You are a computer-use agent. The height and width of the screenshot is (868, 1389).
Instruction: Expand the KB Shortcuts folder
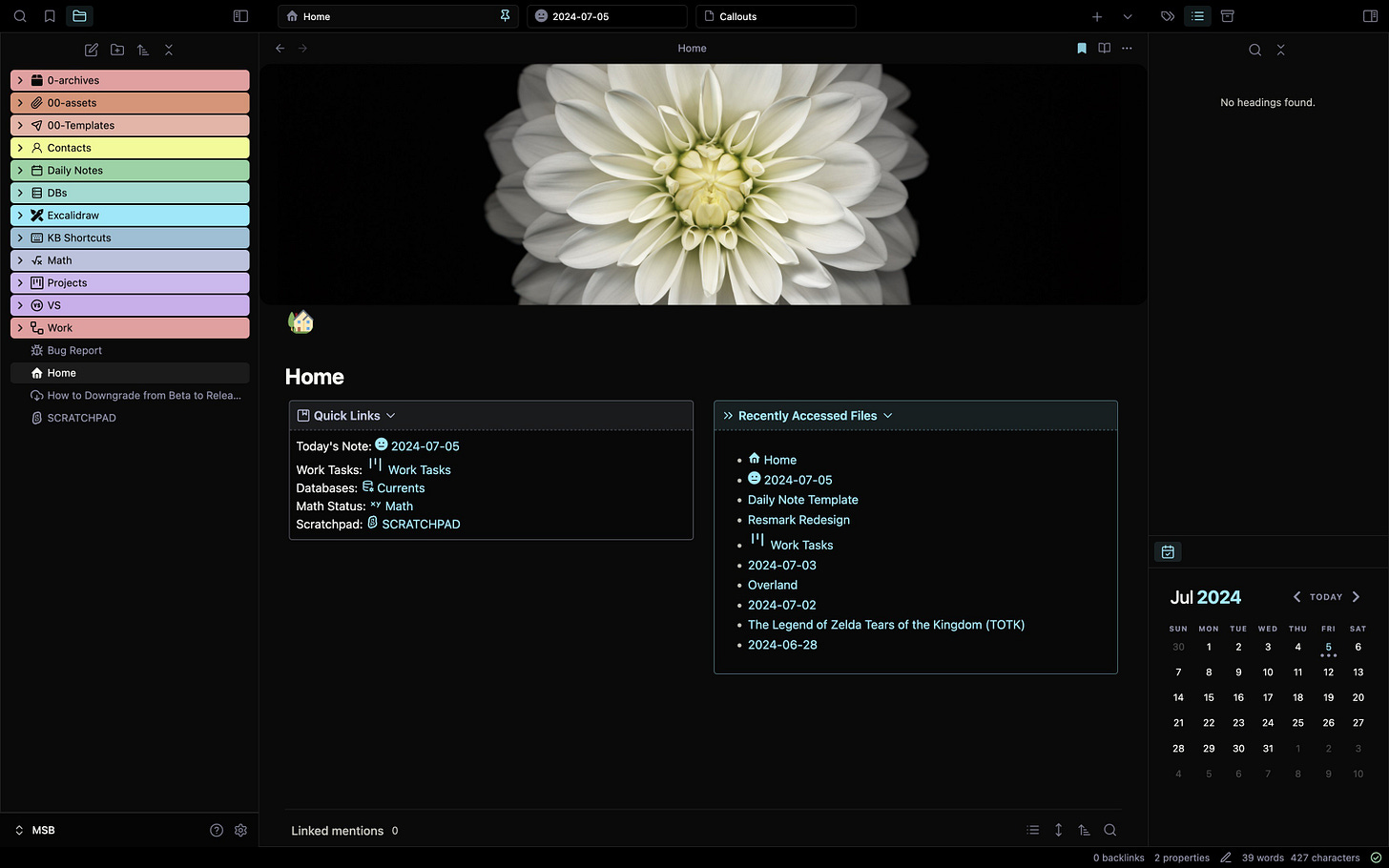130,238
